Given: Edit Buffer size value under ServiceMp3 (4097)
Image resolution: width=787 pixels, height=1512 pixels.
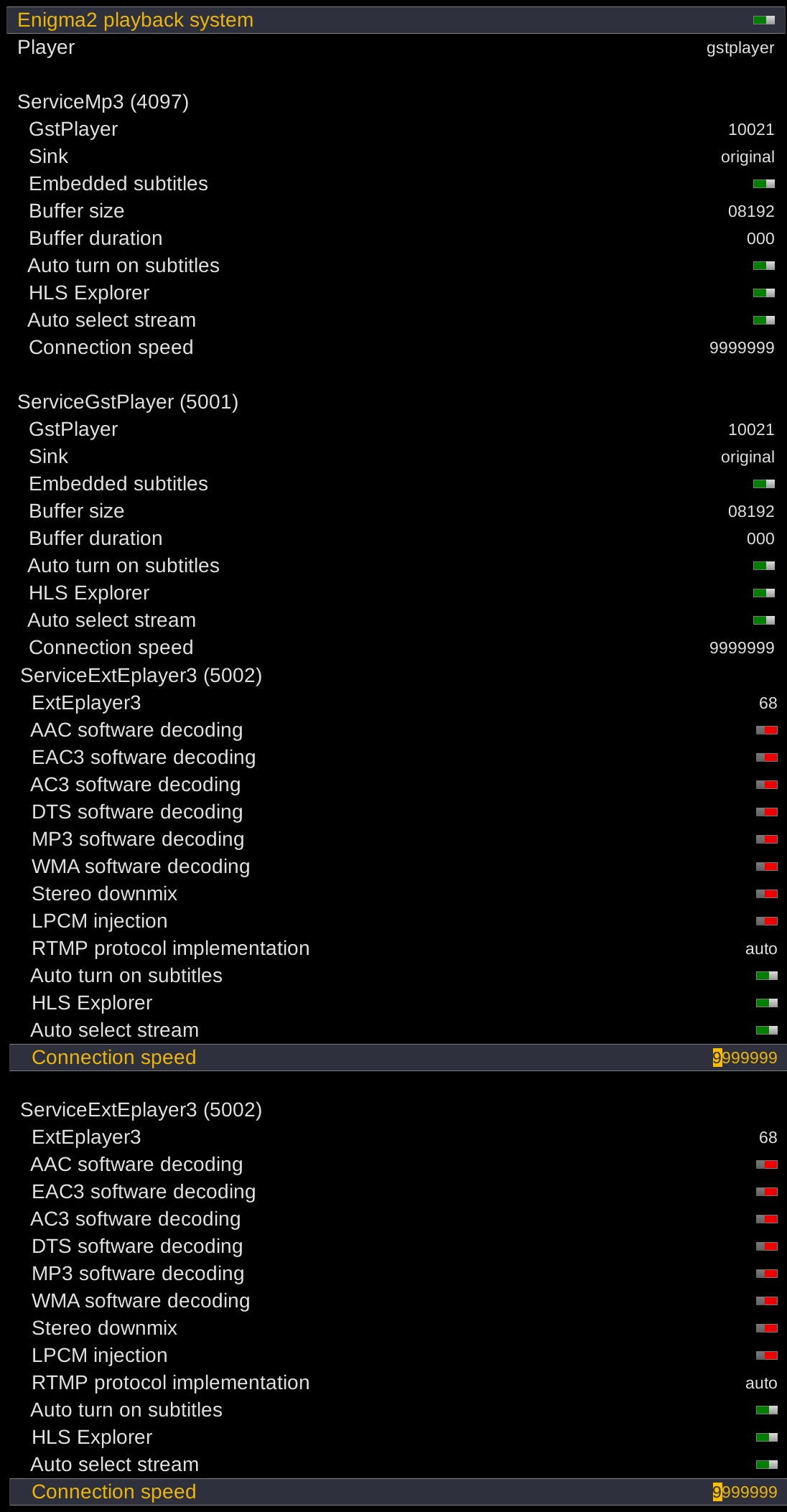Looking at the screenshot, I should pos(750,212).
